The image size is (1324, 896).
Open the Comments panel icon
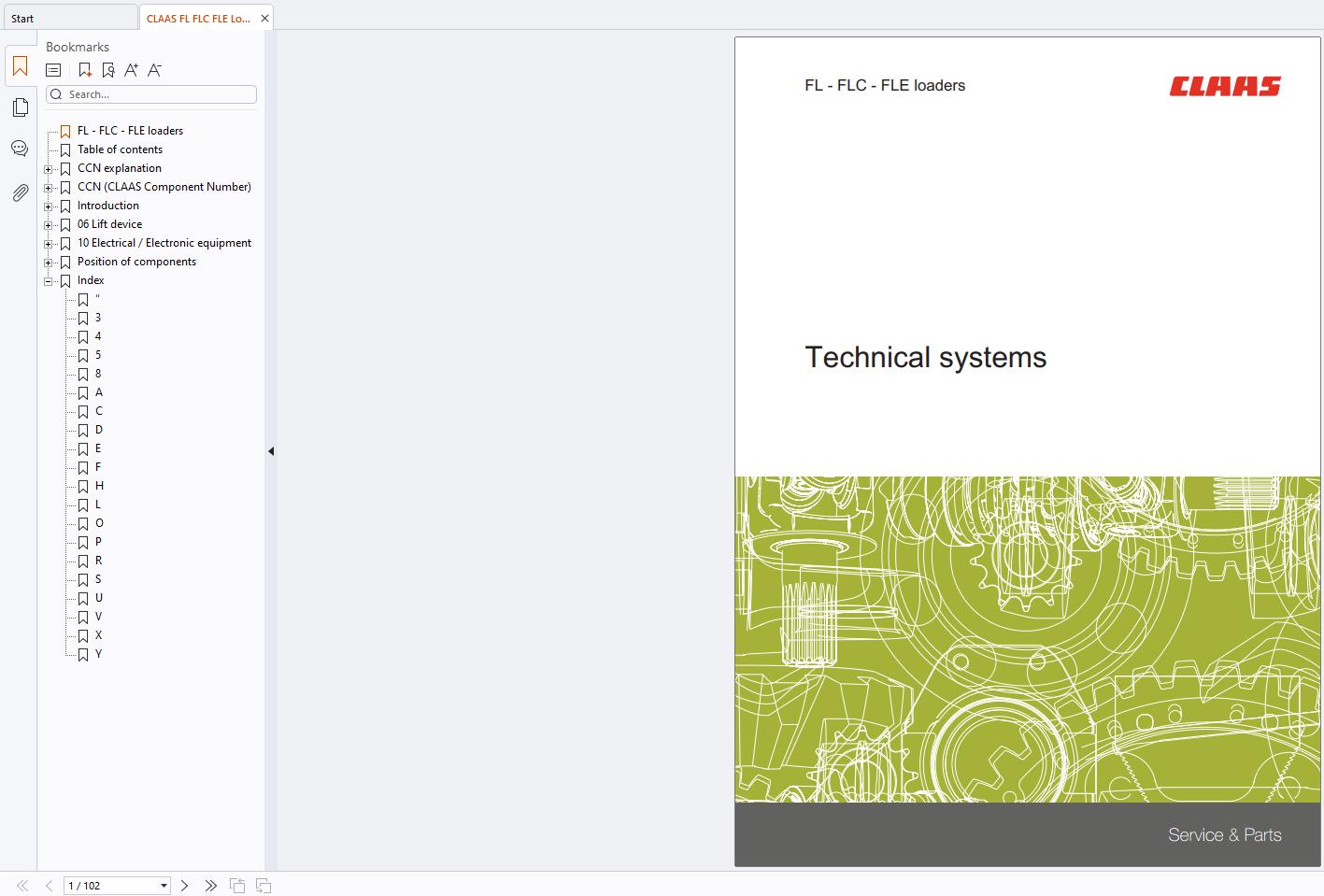20,149
